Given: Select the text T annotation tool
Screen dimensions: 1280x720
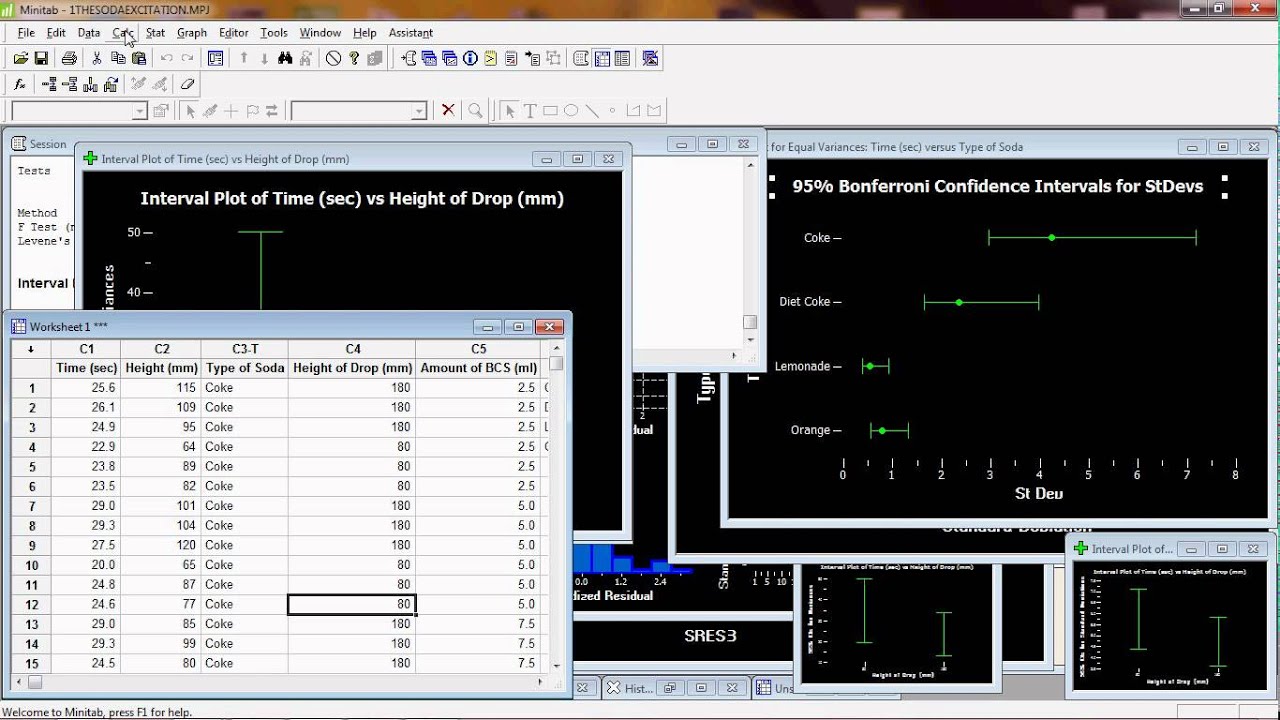Looking at the screenshot, I should 530,111.
